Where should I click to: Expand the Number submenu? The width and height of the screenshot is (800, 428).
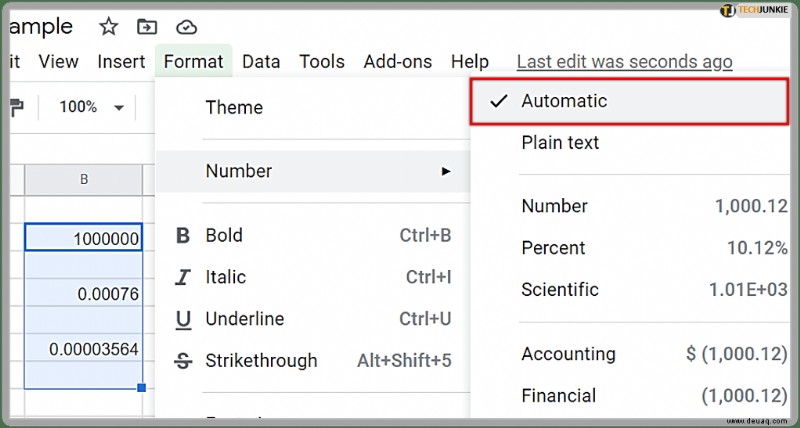312,171
